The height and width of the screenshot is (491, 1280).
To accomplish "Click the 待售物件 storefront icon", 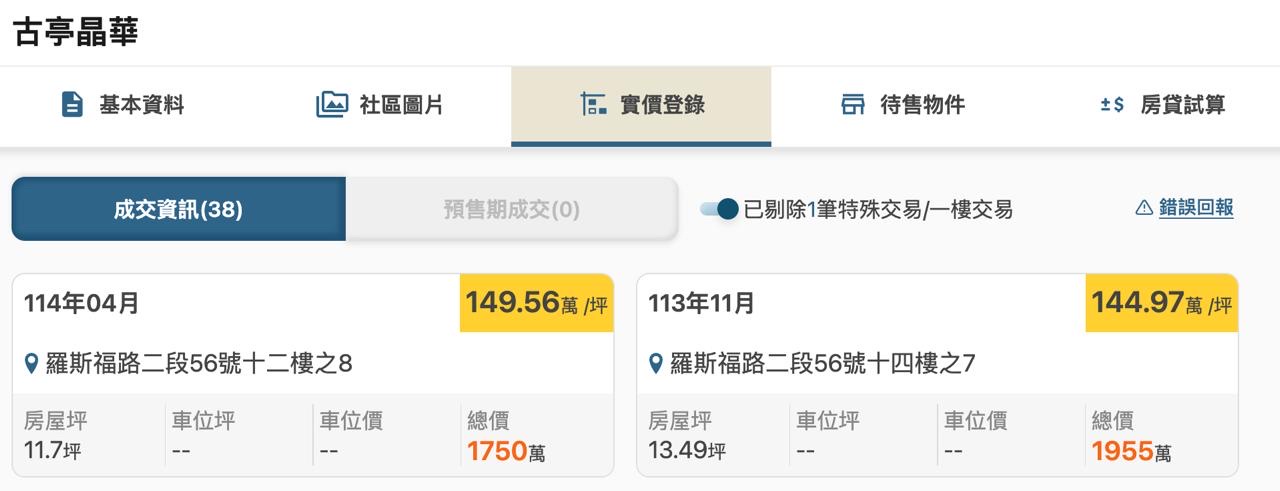I will (x=852, y=105).
